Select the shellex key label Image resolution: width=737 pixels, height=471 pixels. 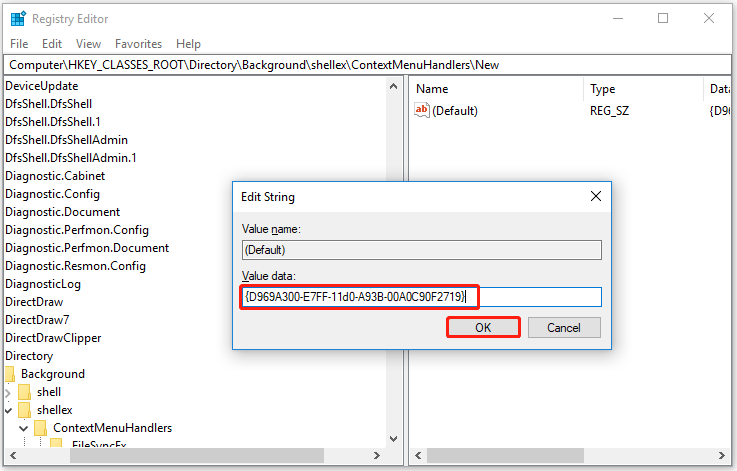[55, 410]
